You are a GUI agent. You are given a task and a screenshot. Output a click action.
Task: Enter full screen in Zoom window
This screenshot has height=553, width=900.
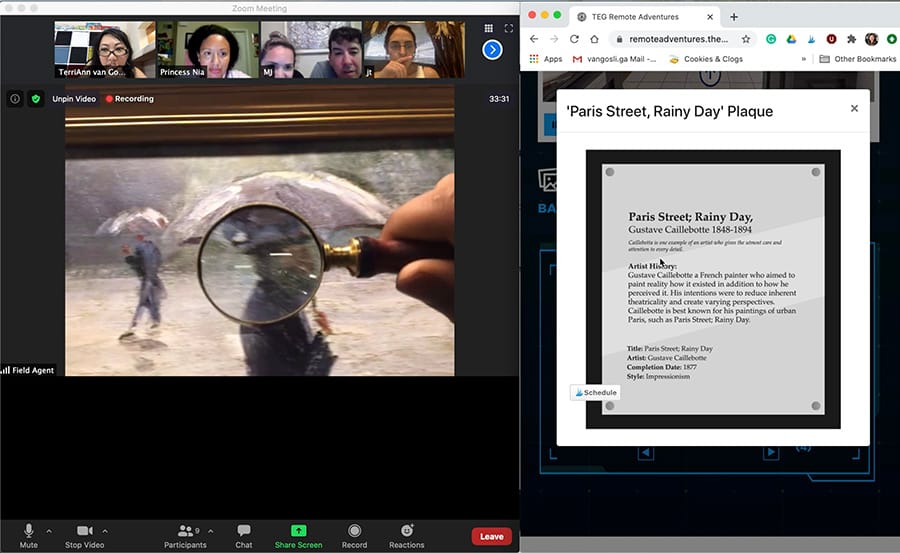pyautogui.click(x=509, y=28)
